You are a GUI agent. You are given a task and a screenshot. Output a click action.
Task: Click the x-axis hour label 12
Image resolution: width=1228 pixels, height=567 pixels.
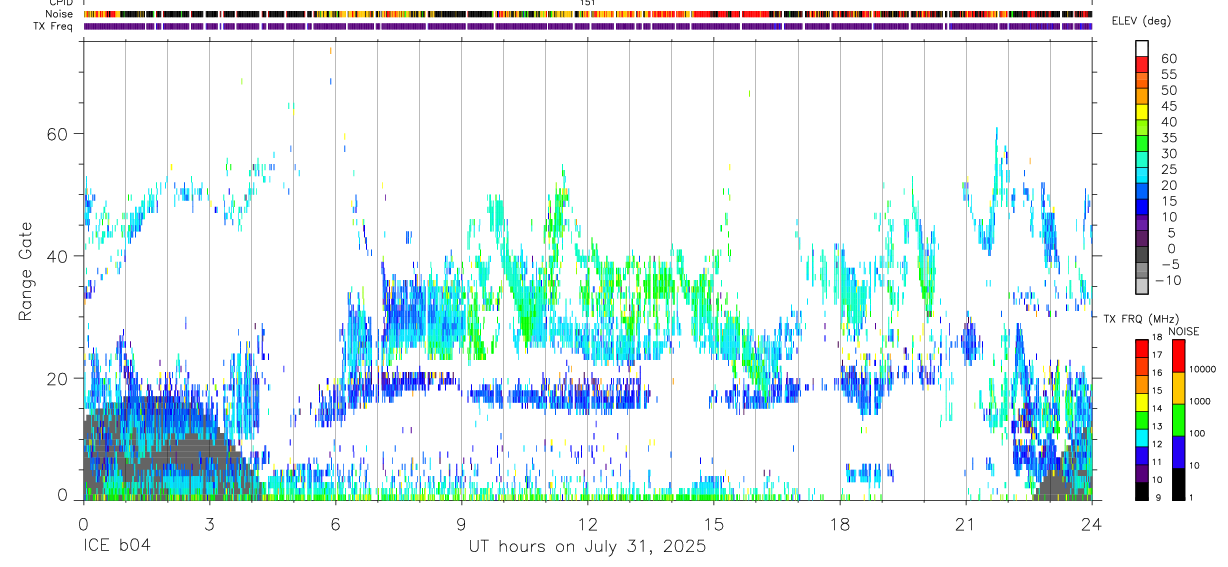[588, 524]
